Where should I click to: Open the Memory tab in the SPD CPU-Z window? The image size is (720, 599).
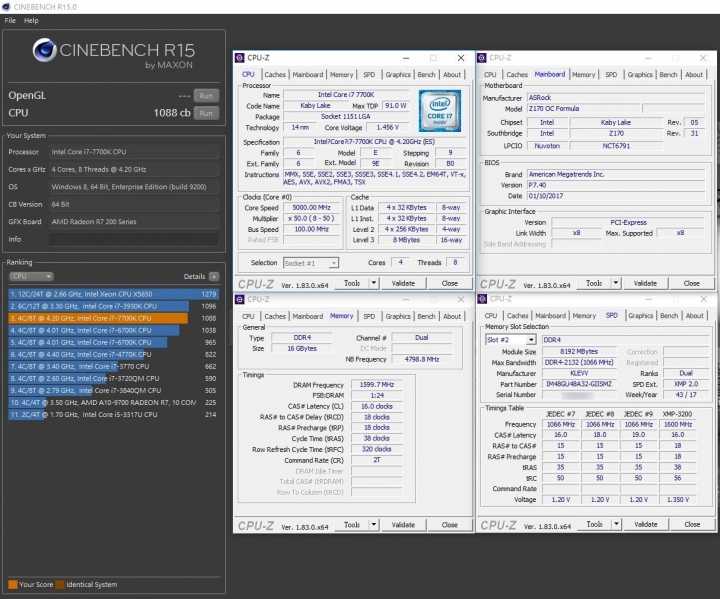[584, 316]
